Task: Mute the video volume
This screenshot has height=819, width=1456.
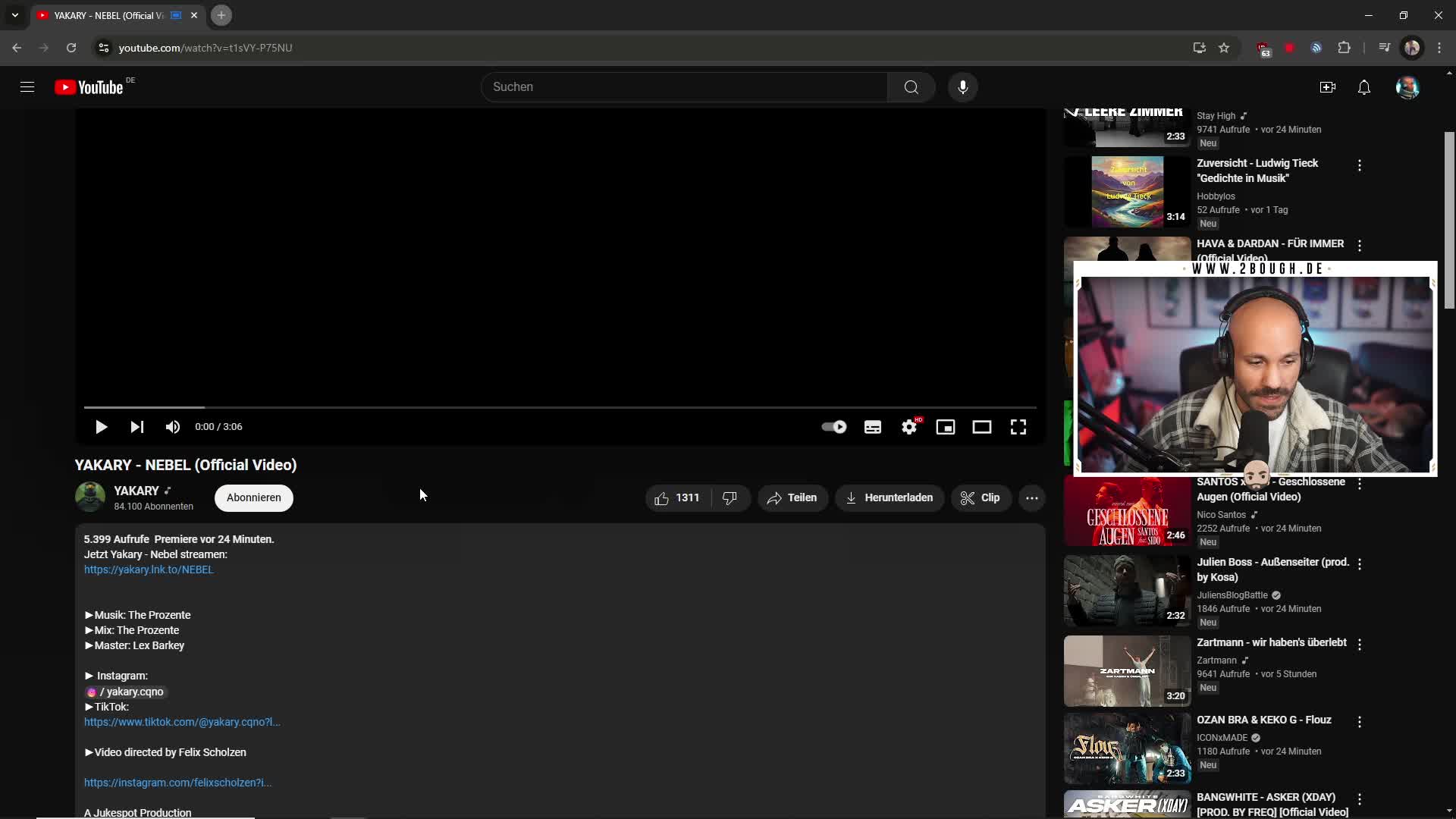Action: click(173, 427)
